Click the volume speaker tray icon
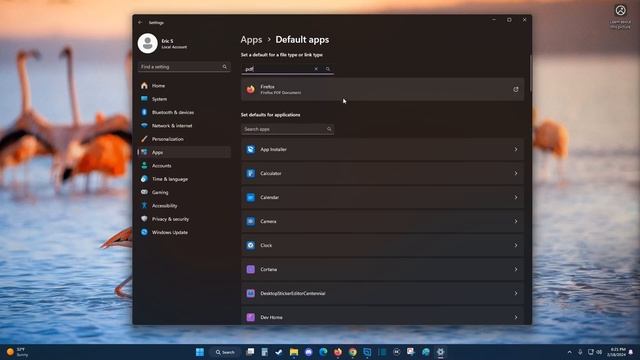 click(x=599, y=352)
